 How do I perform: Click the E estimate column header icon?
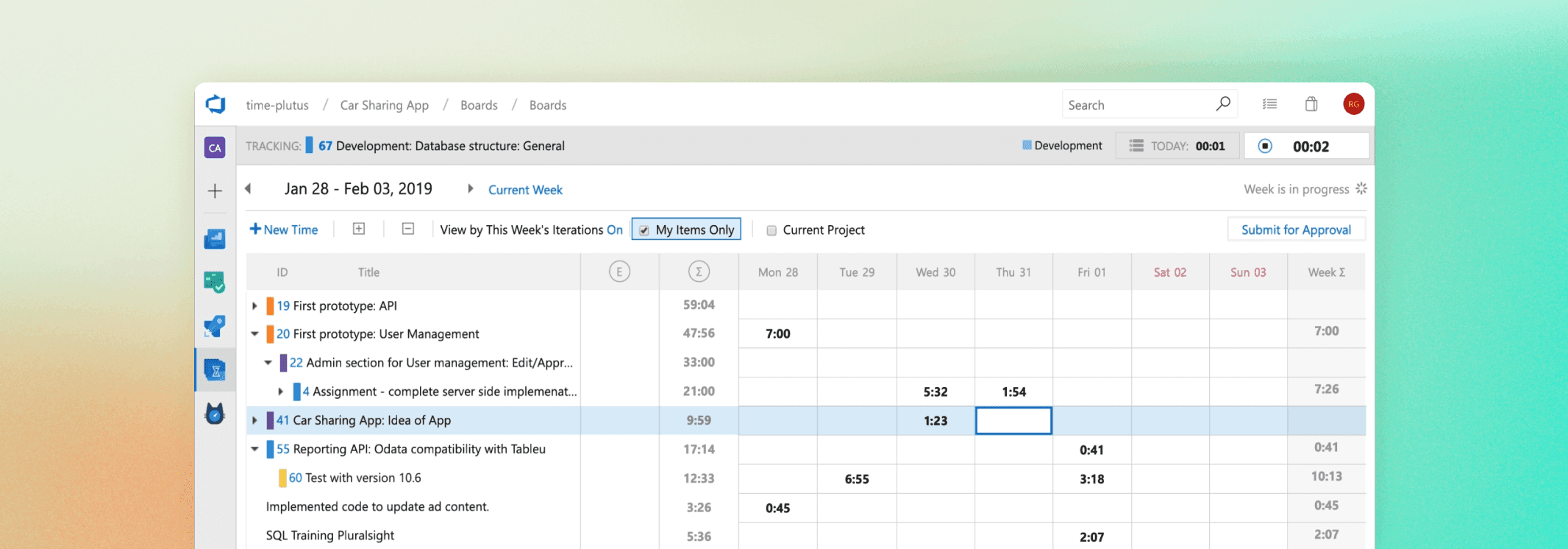click(x=619, y=272)
